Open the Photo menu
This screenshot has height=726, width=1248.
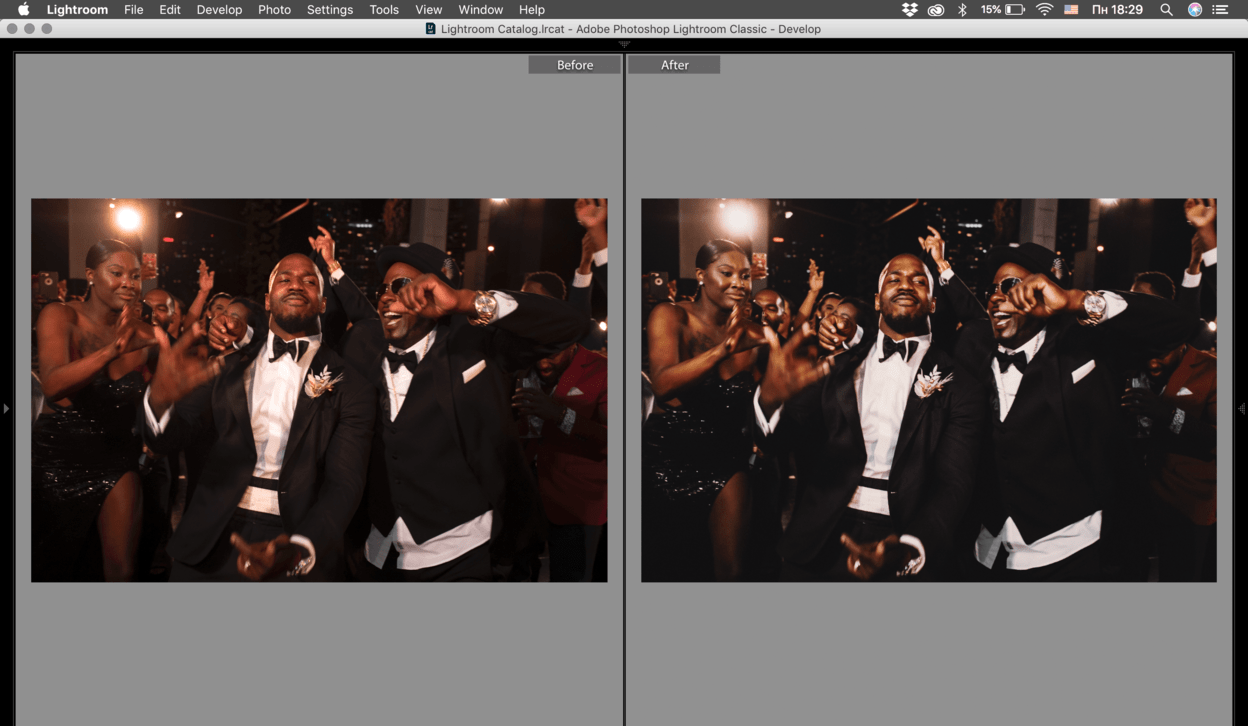(x=274, y=9)
